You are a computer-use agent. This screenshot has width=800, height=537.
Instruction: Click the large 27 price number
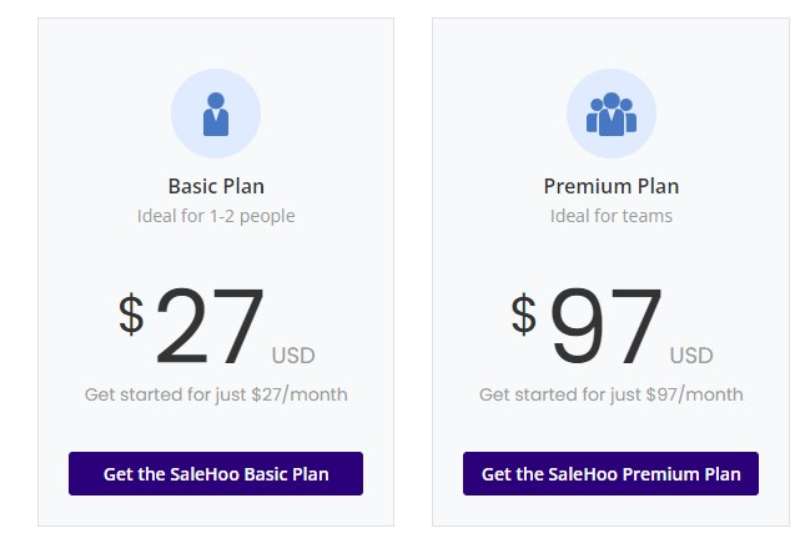point(210,325)
